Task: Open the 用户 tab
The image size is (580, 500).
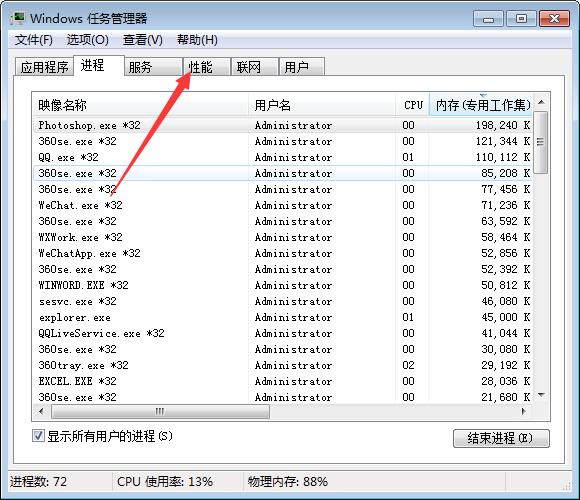Action: tap(301, 67)
